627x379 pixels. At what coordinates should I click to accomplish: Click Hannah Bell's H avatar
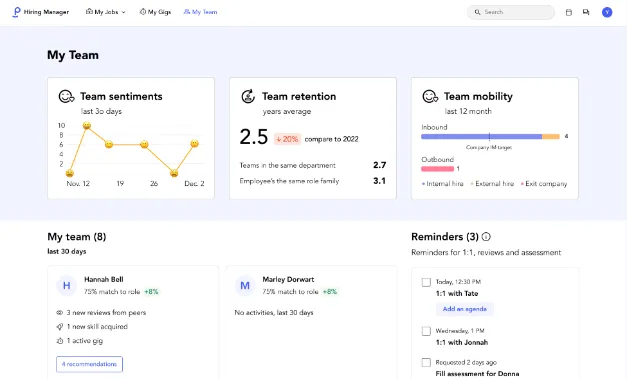67,285
